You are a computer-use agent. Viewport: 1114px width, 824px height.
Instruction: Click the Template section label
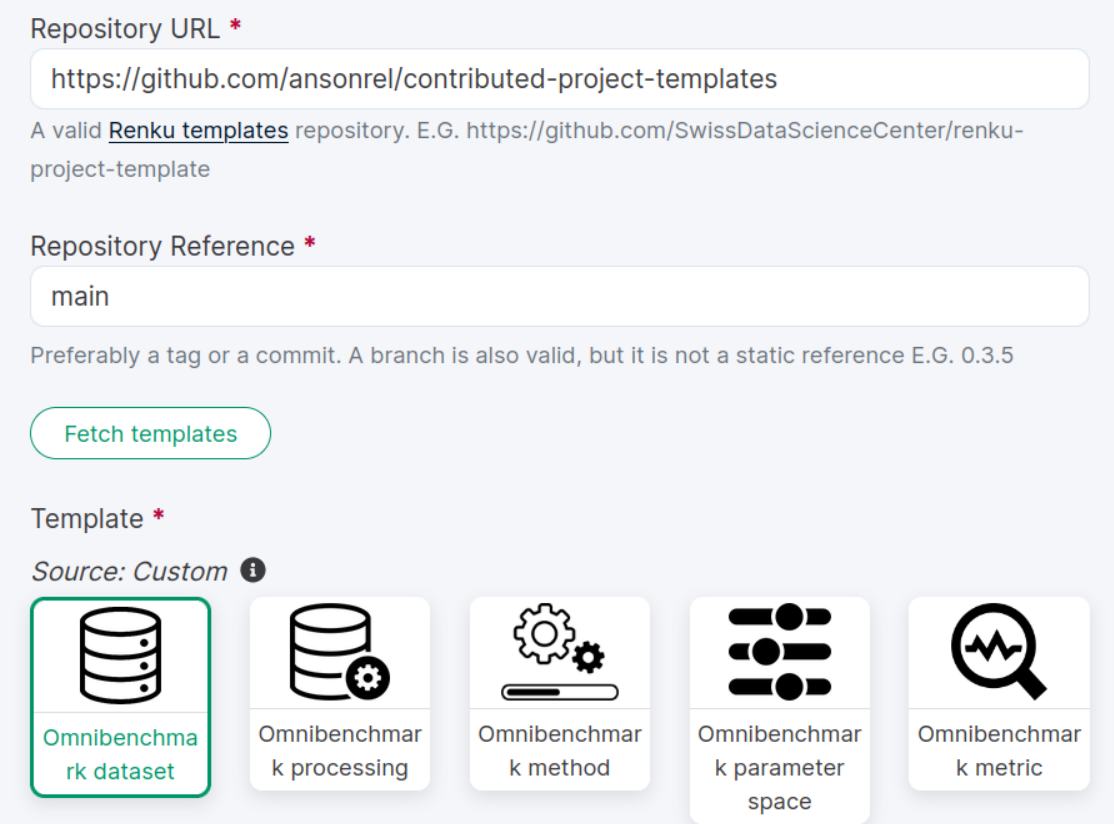(87, 519)
